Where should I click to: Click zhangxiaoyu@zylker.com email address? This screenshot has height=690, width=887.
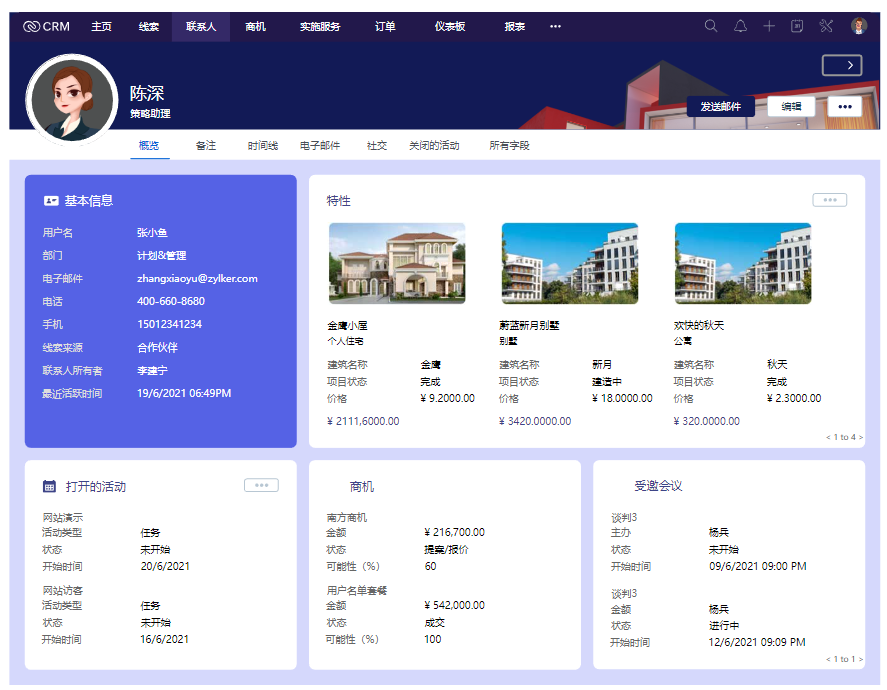[197, 279]
